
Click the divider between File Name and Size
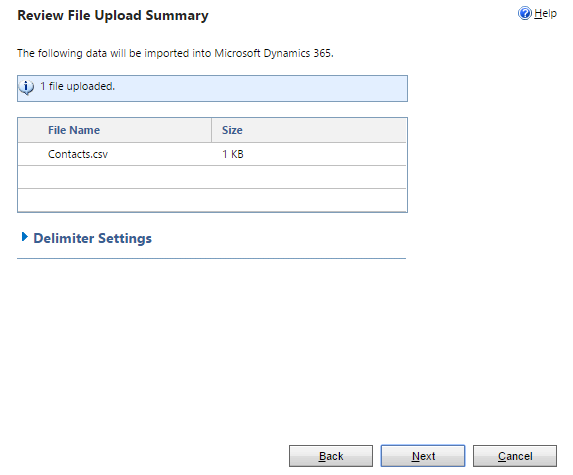click(x=211, y=130)
